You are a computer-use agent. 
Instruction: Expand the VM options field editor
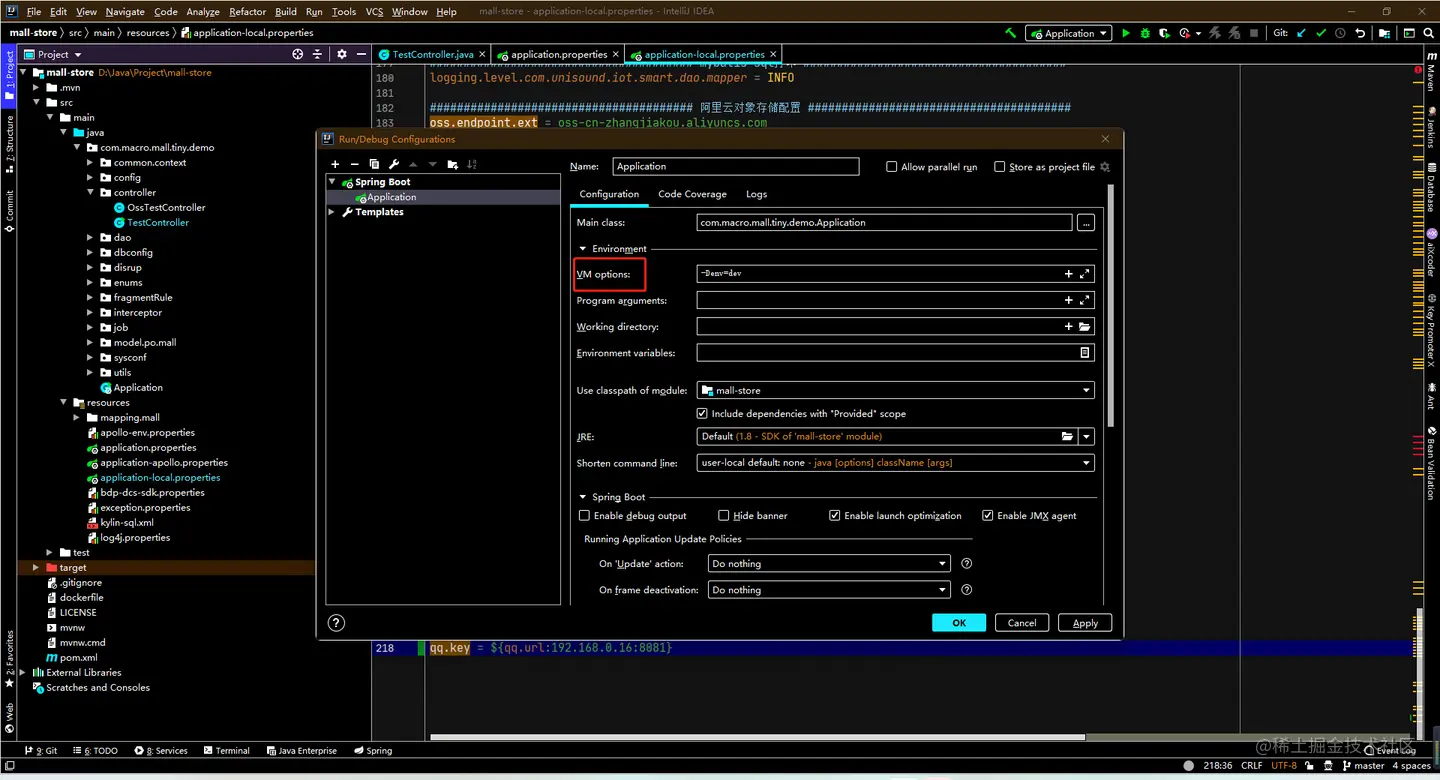(x=1085, y=273)
